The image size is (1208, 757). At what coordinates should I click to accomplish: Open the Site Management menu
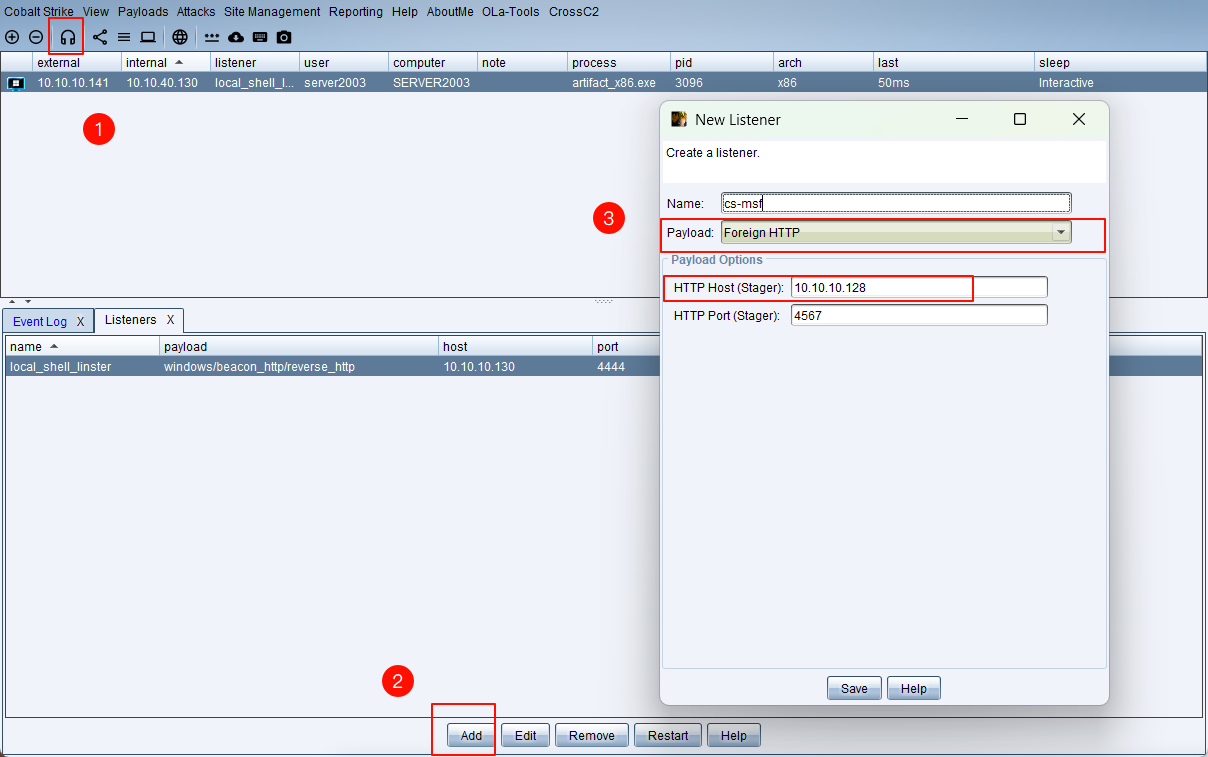[x=272, y=12]
